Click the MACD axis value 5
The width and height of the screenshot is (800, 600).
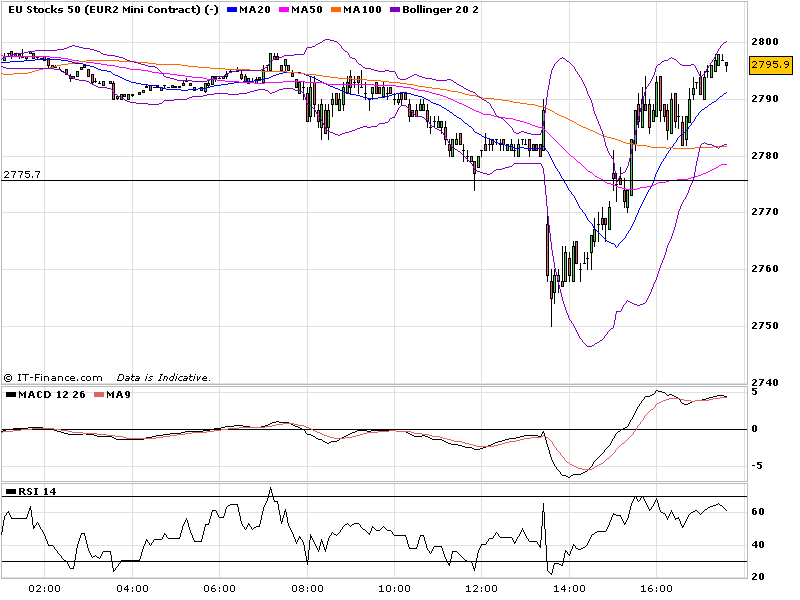click(755, 392)
